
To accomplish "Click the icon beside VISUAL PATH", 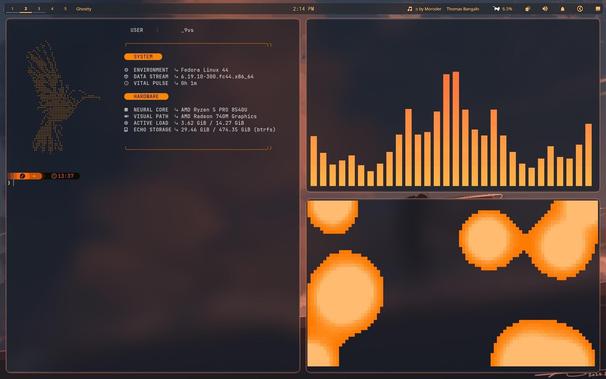I will pyautogui.click(x=126, y=116).
